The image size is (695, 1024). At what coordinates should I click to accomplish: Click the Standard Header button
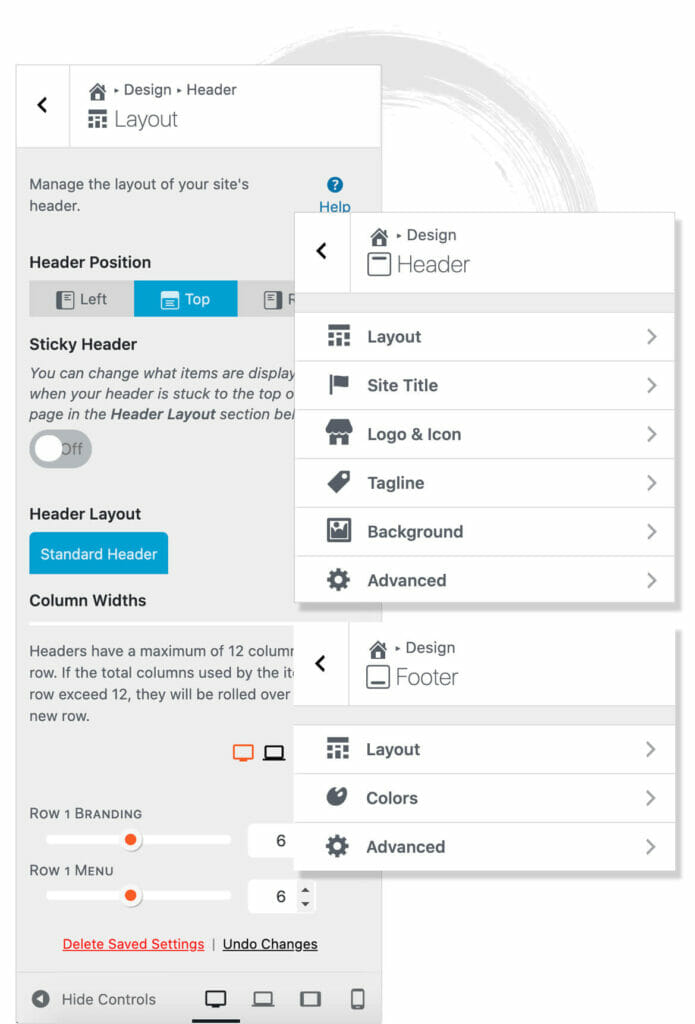point(99,553)
